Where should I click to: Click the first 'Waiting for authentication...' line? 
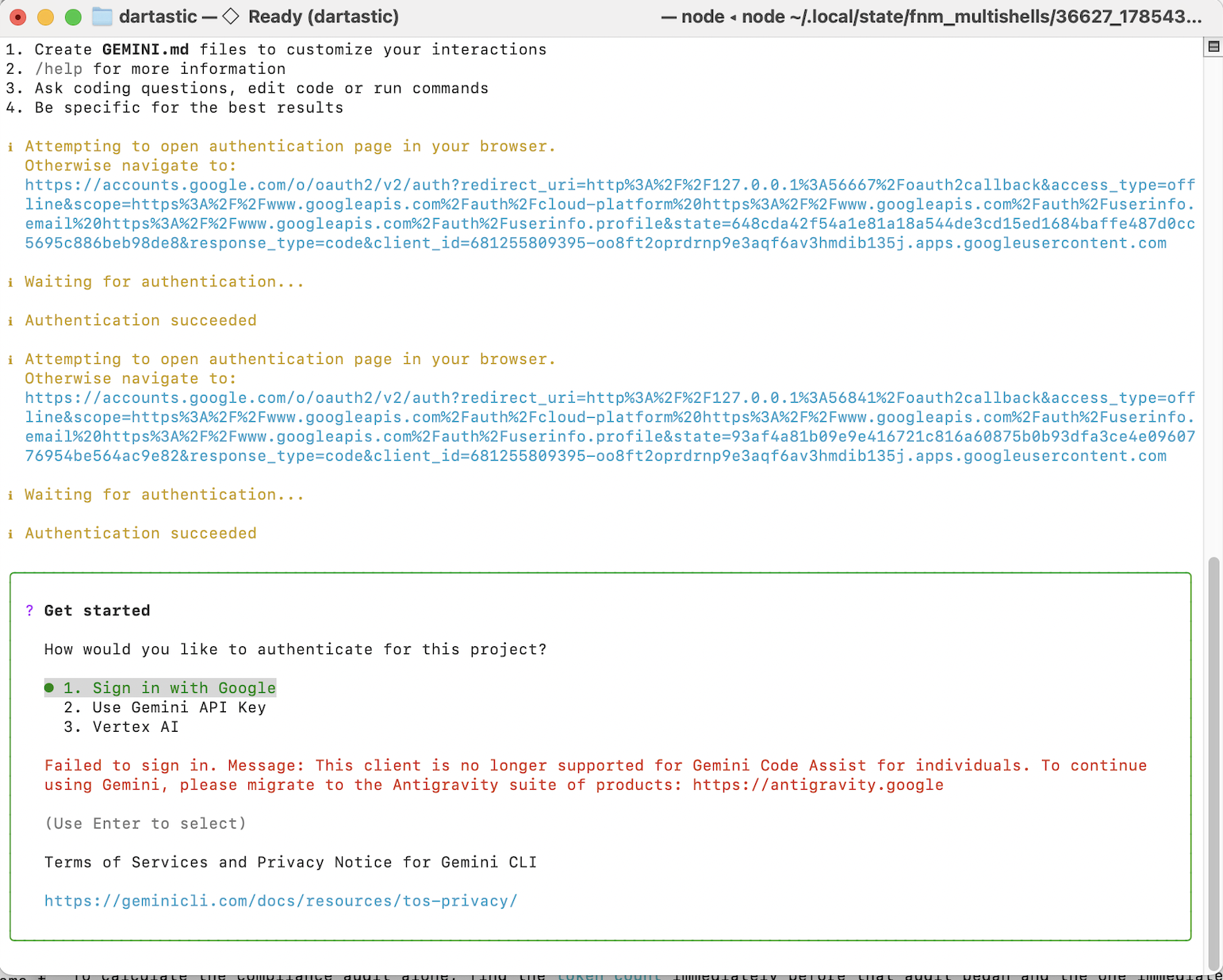pos(164,281)
